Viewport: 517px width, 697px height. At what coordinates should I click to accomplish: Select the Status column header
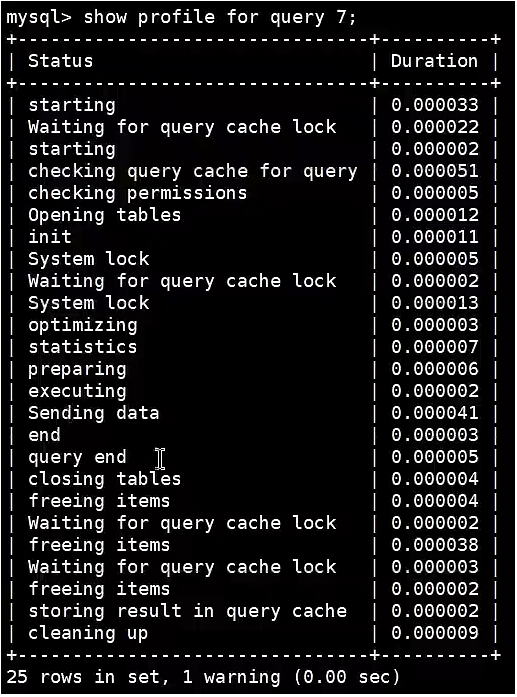pos(60,61)
